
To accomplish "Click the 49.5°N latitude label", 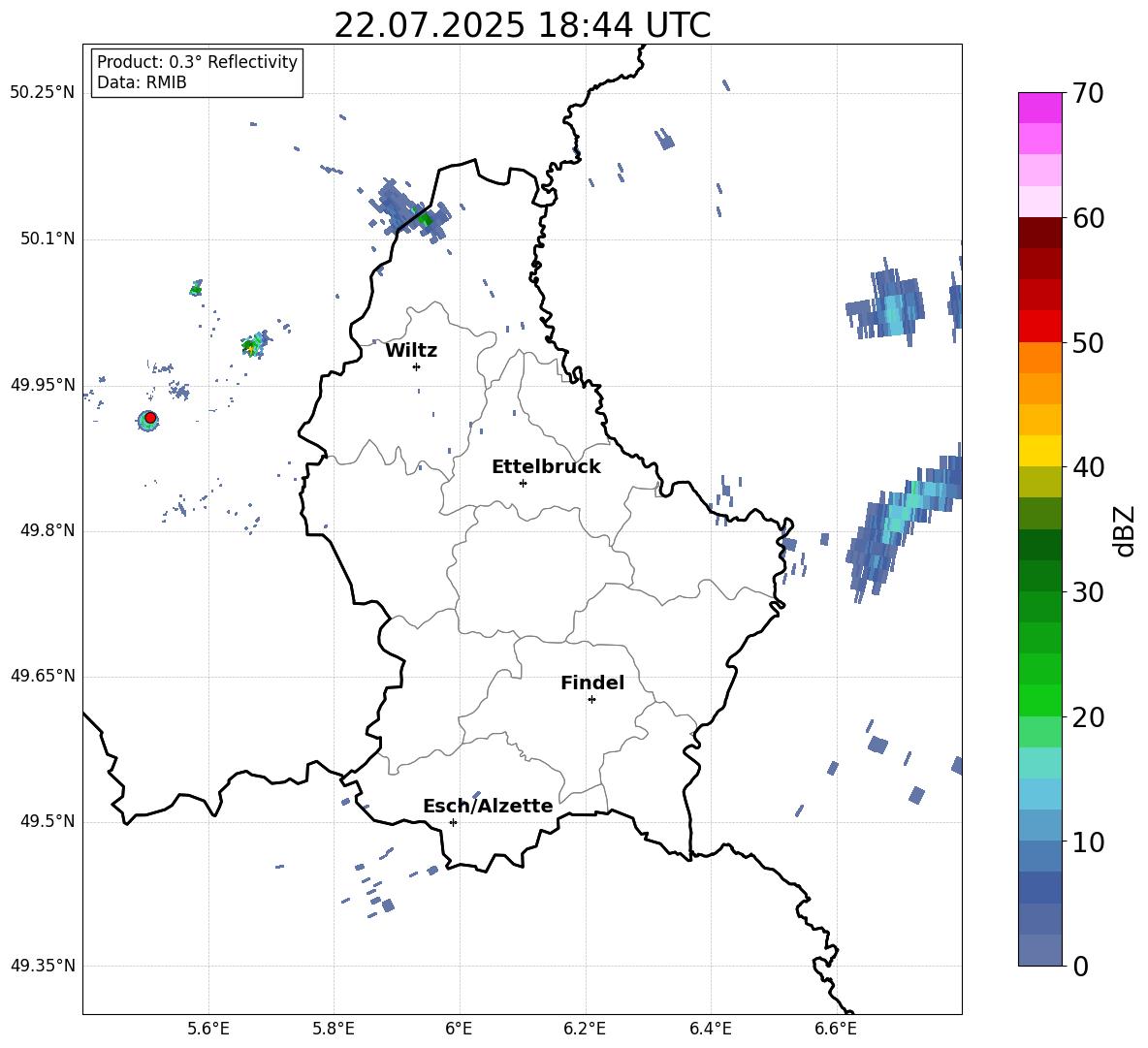I will 48,821.
